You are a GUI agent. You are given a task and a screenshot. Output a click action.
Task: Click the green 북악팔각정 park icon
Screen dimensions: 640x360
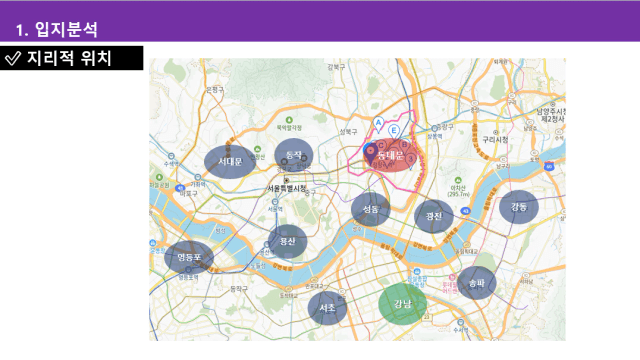point(289,120)
